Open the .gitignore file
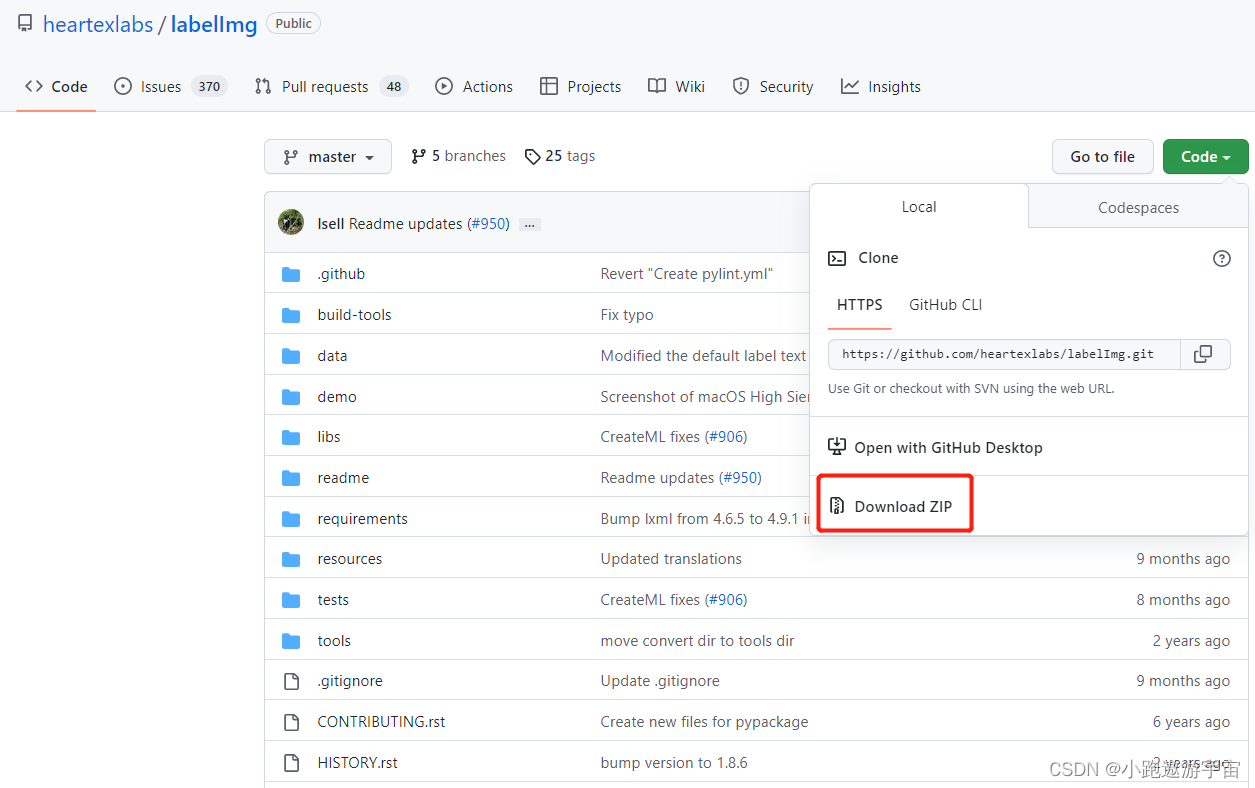 [350, 681]
